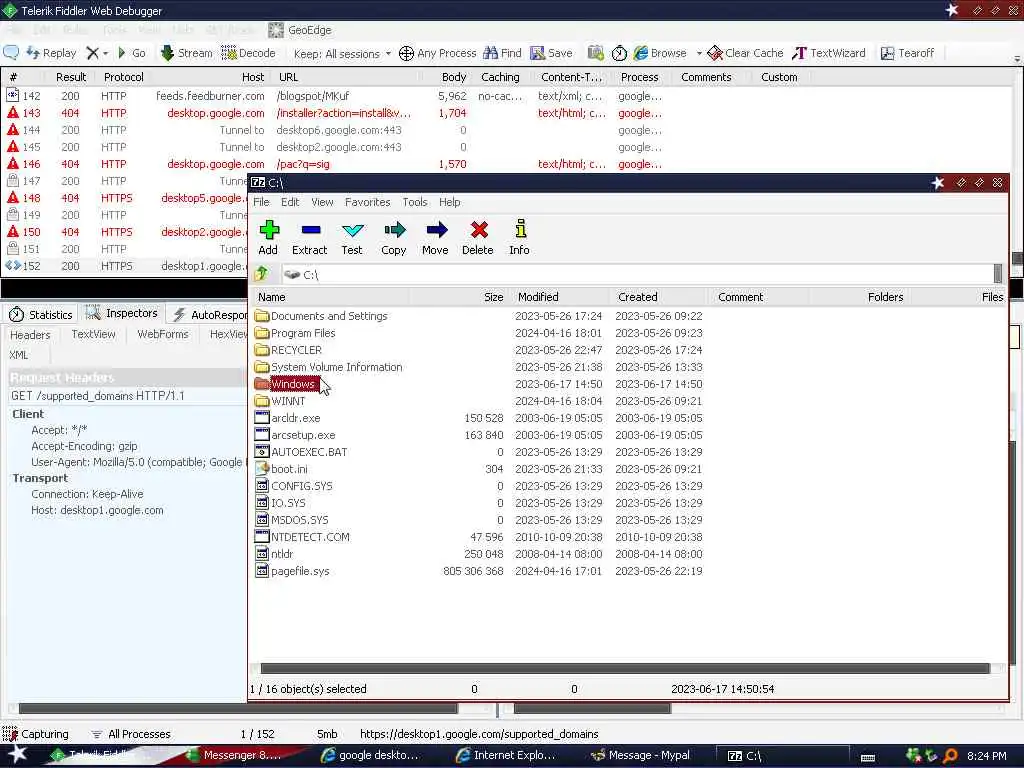Open Find in Fiddler toolbar
1024x768 pixels.
[502, 53]
